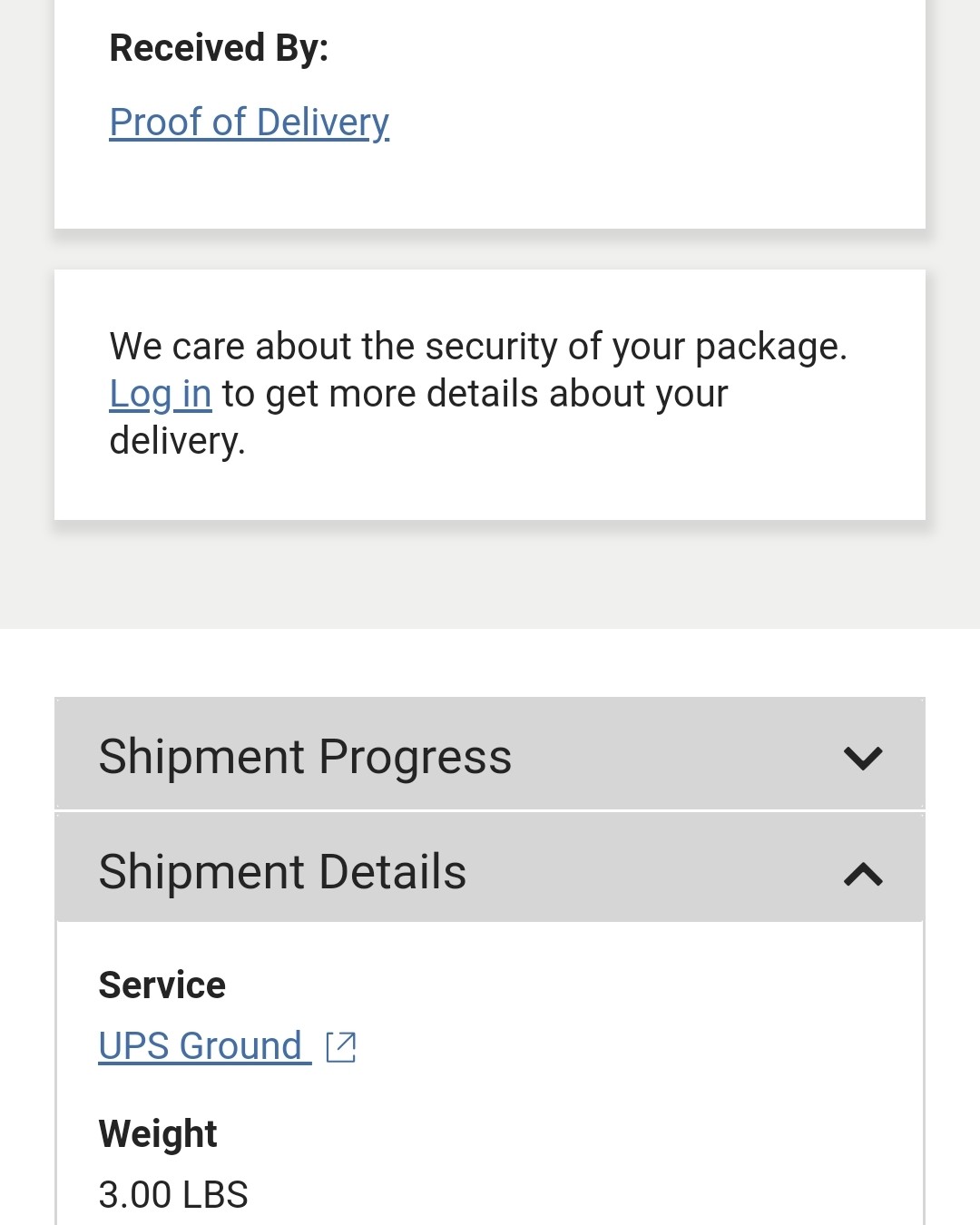Click the Shipment Progress down chevron
The image size is (980, 1225).
(863, 758)
